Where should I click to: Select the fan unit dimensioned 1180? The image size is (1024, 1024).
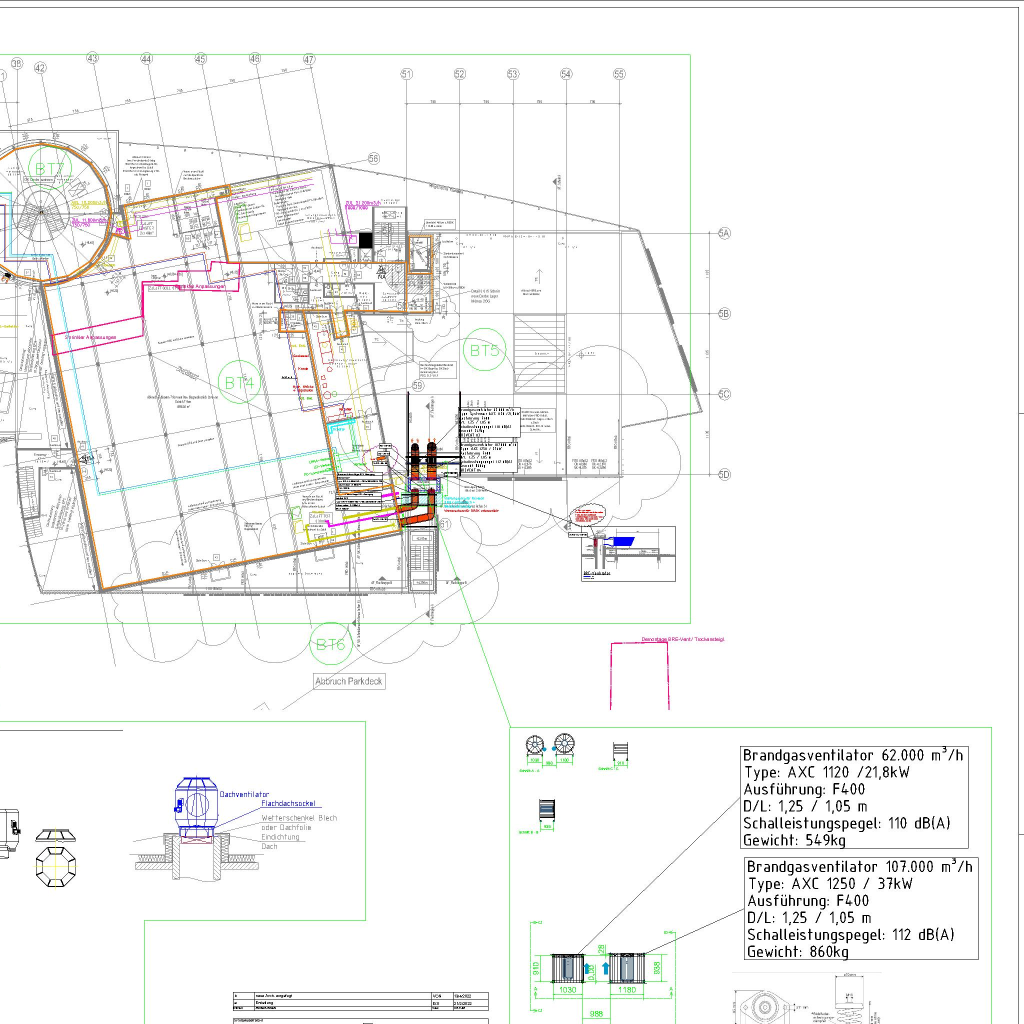(x=626, y=968)
